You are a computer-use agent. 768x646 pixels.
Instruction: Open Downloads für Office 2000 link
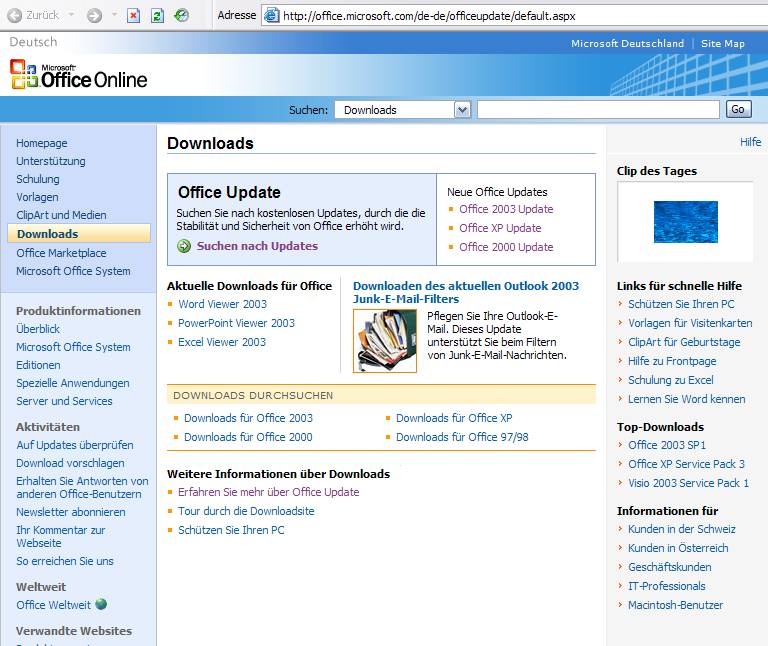[248, 437]
